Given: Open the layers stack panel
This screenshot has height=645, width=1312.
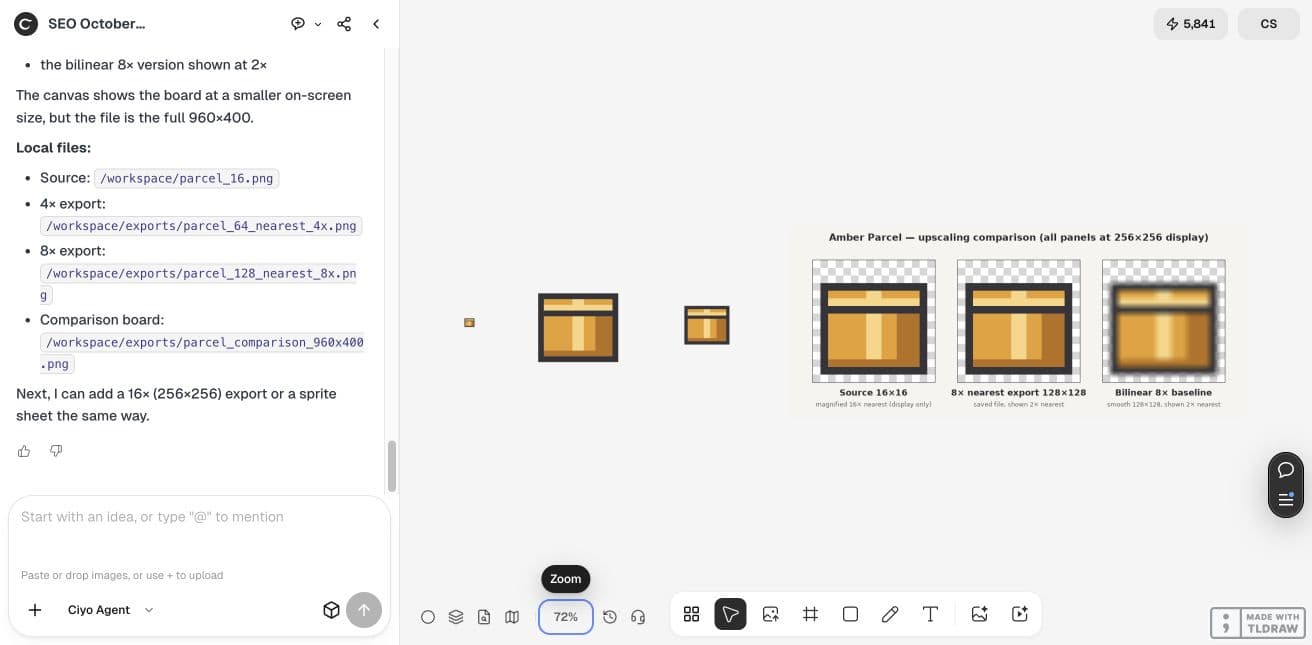Looking at the screenshot, I should coord(456,617).
